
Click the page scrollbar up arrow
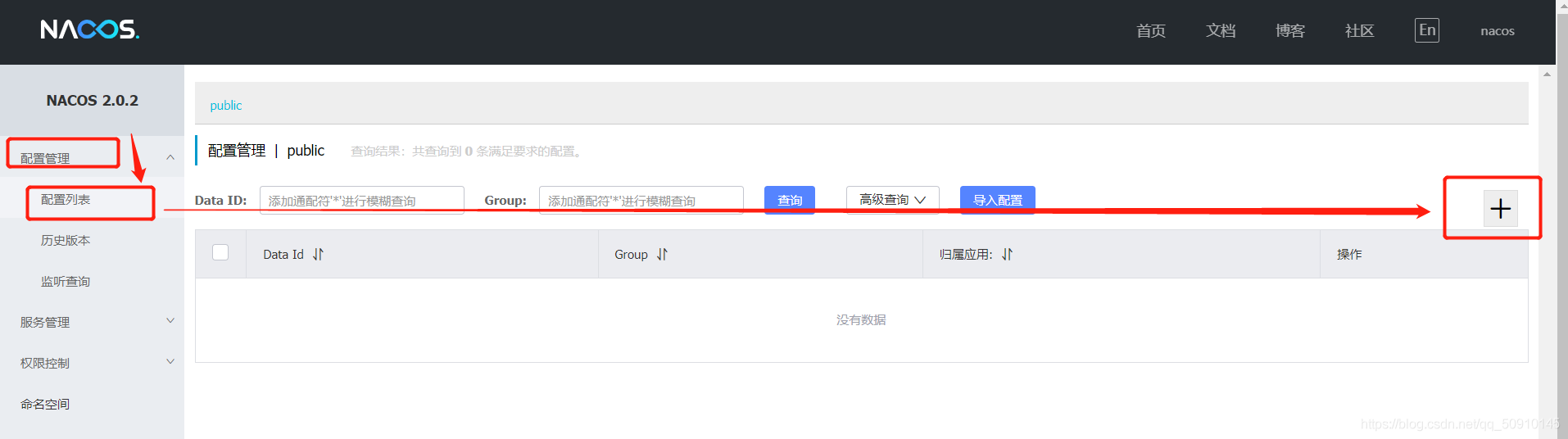1547,75
